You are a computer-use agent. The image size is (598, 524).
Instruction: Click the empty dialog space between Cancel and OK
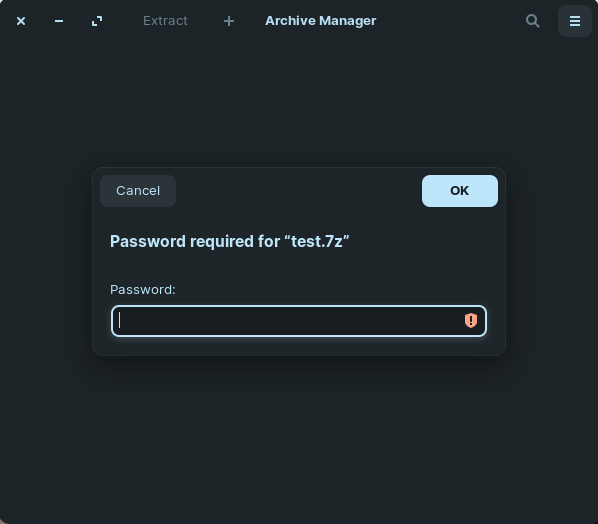tap(299, 191)
